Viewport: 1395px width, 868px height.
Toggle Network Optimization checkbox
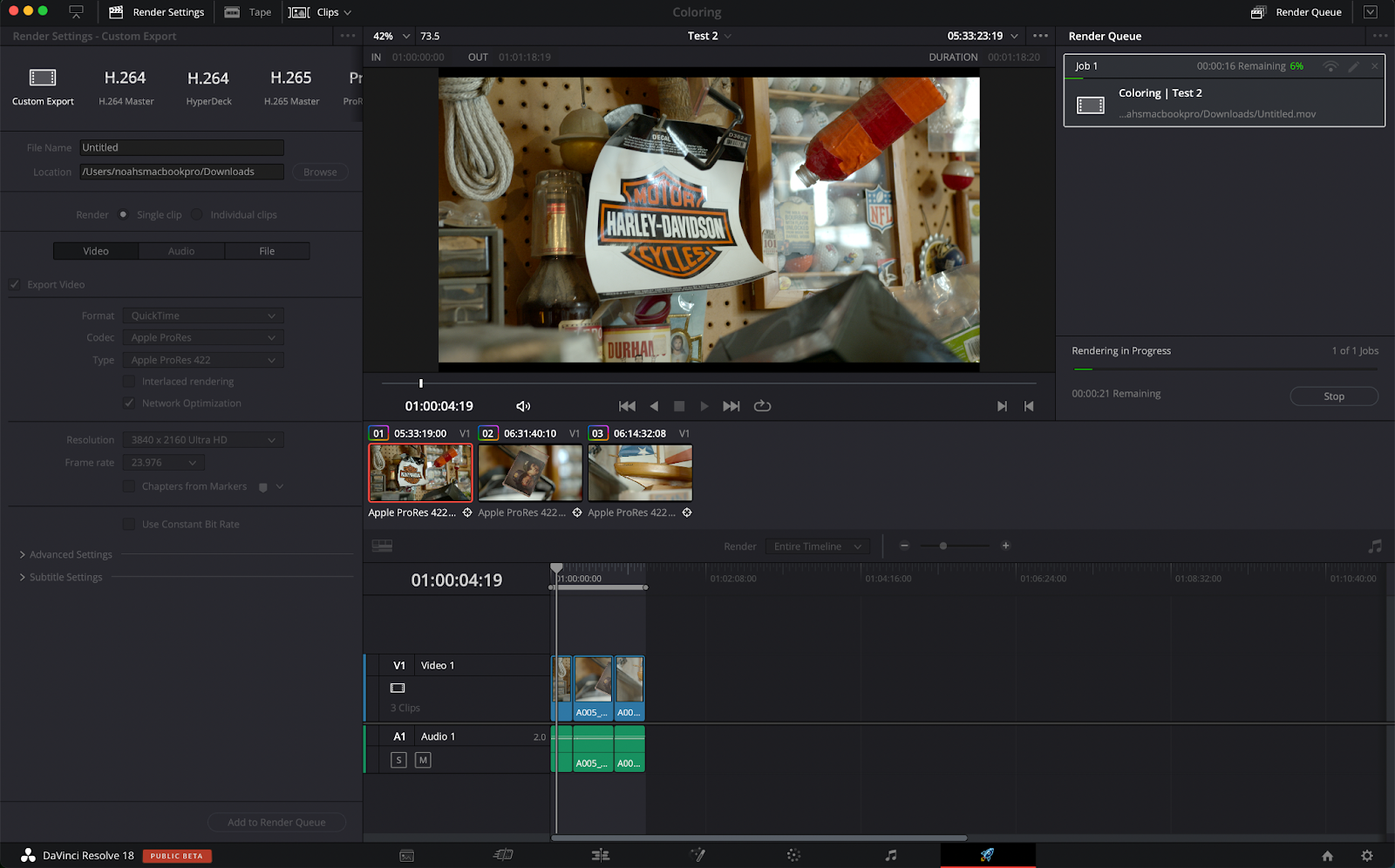point(129,403)
